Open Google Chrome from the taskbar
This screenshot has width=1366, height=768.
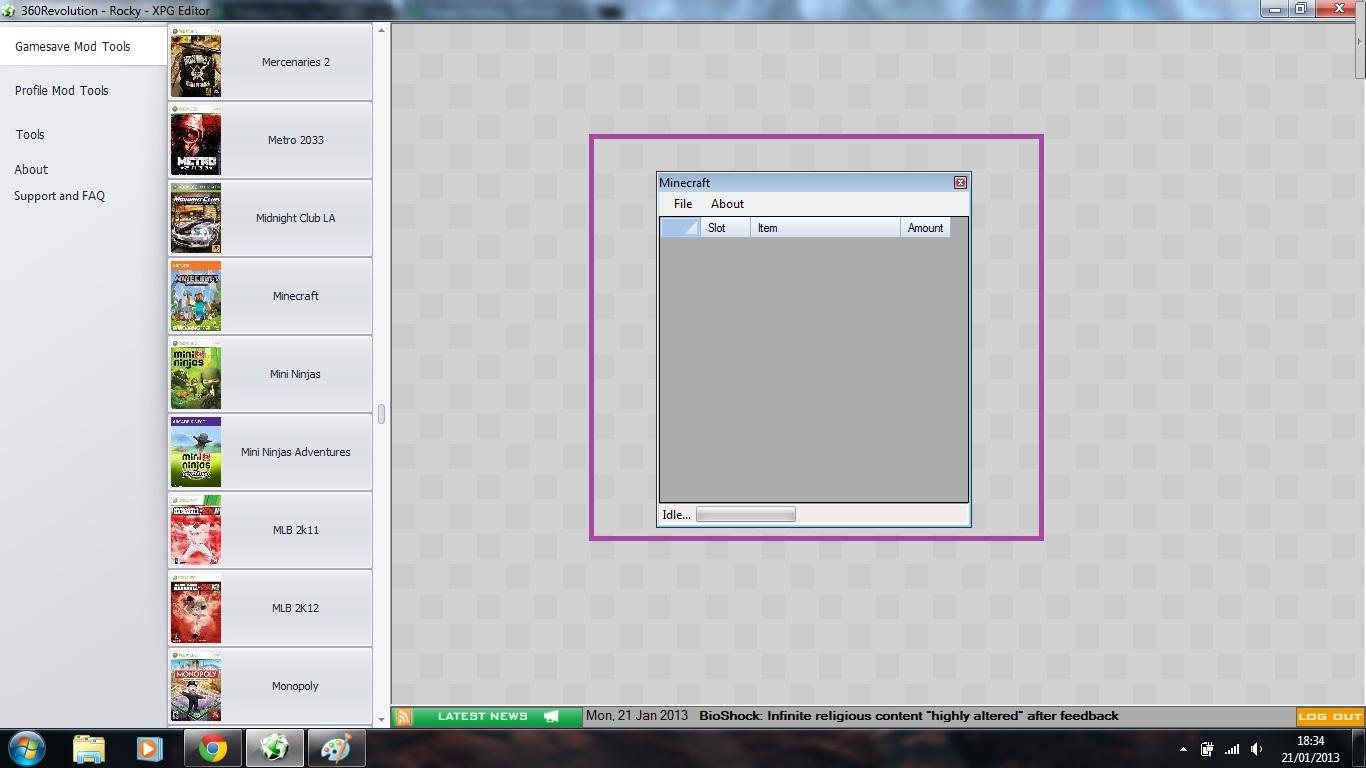(x=212, y=748)
